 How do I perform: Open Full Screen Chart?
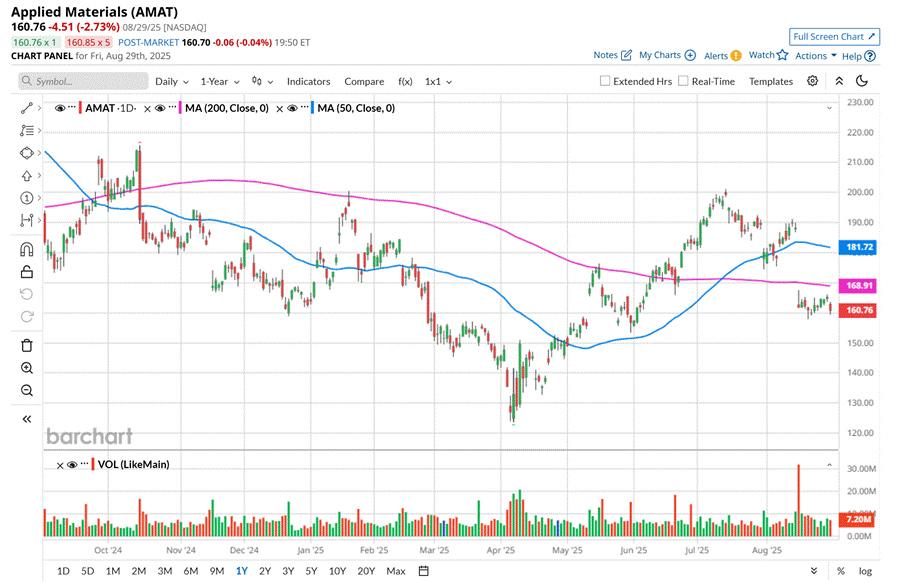[834, 37]
